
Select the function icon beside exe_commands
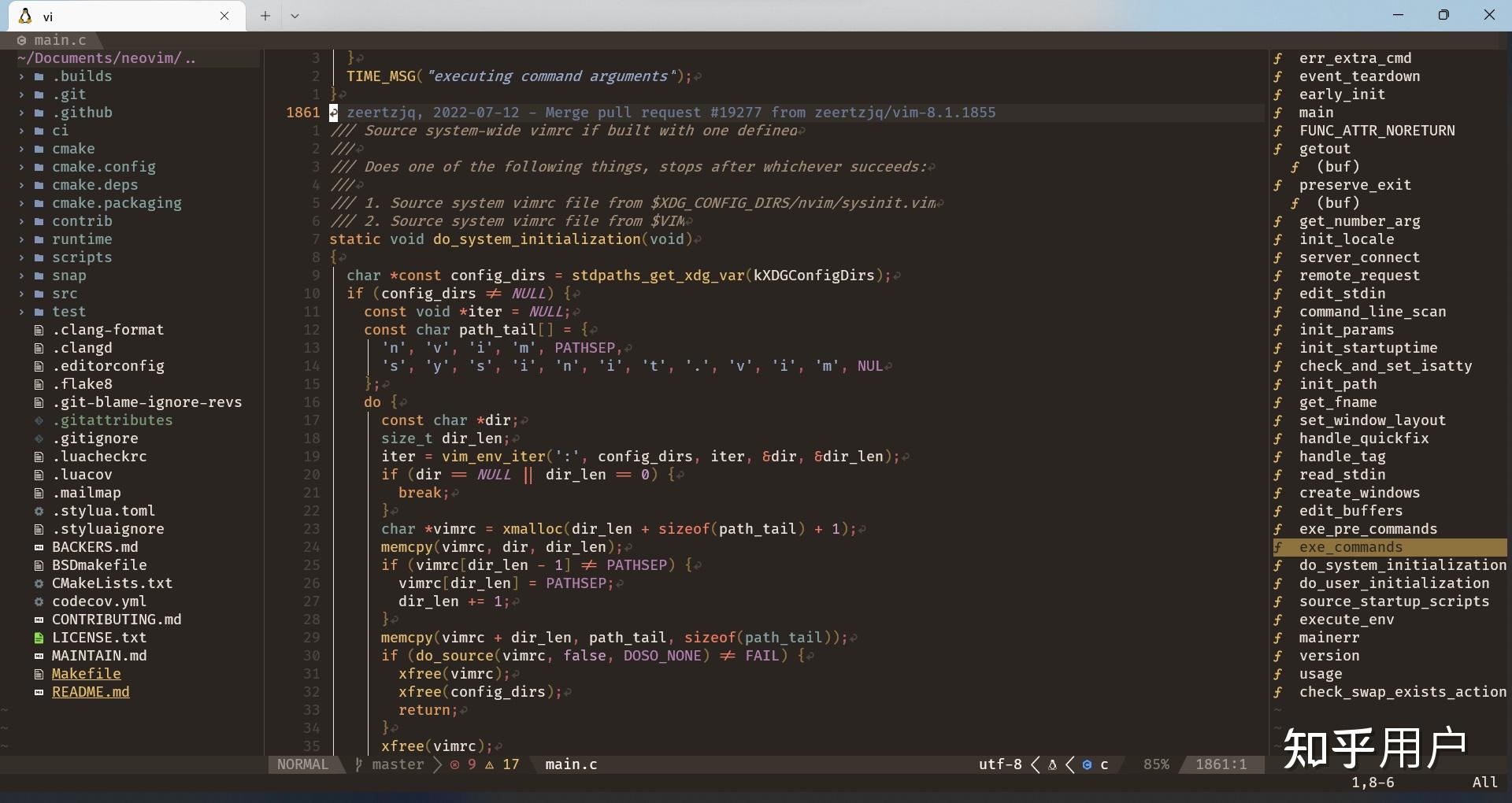[x=1280, y=547]
